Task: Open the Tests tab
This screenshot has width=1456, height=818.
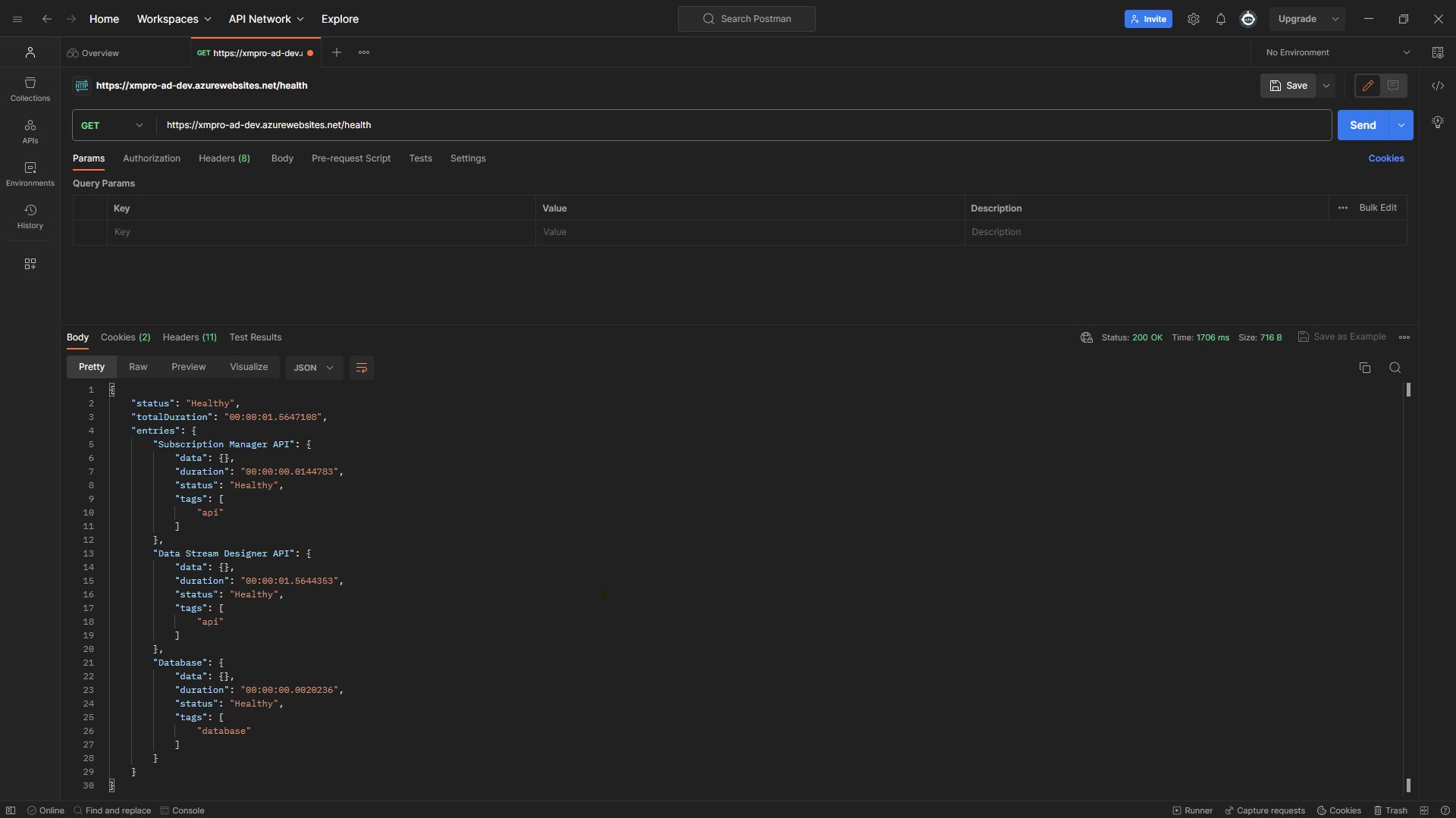Action: click(x=421, y=158)
